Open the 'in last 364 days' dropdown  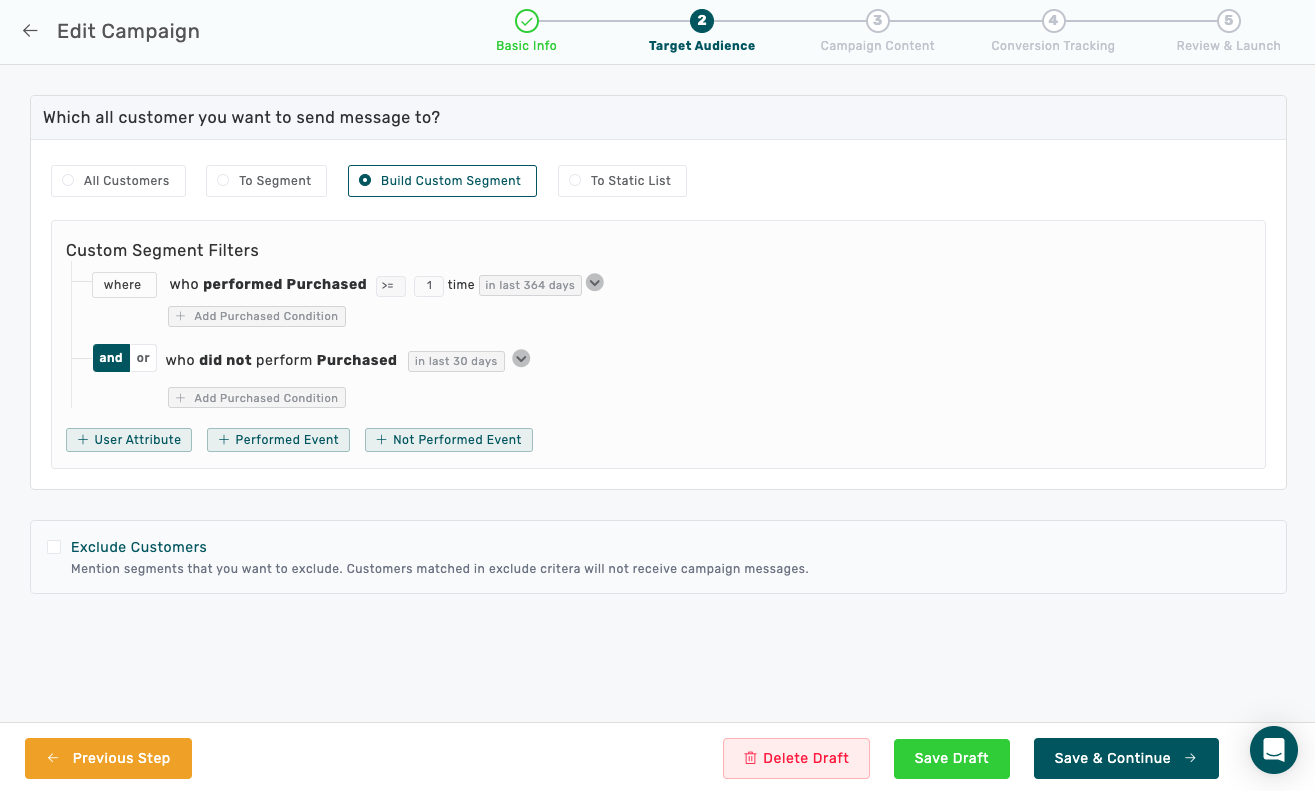point(530,285)
